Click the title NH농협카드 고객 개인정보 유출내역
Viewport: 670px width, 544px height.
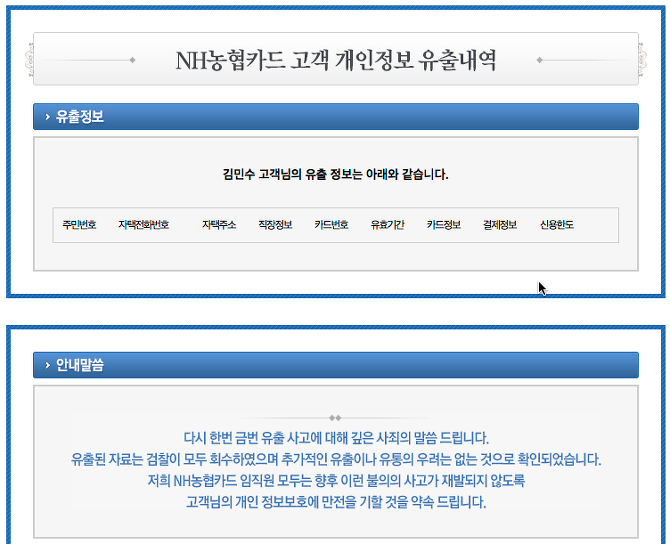coord(336,60)
